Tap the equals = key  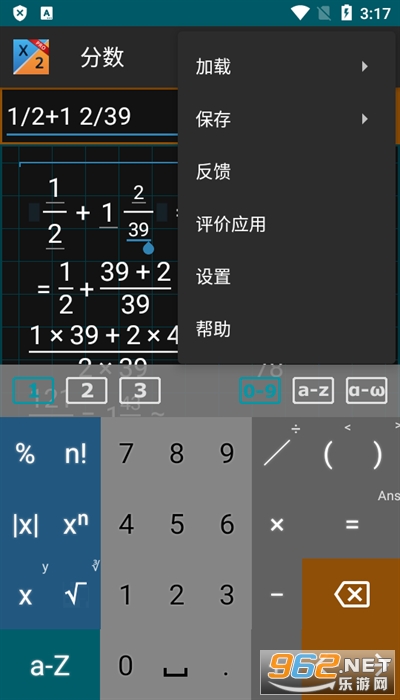point(352,525)
